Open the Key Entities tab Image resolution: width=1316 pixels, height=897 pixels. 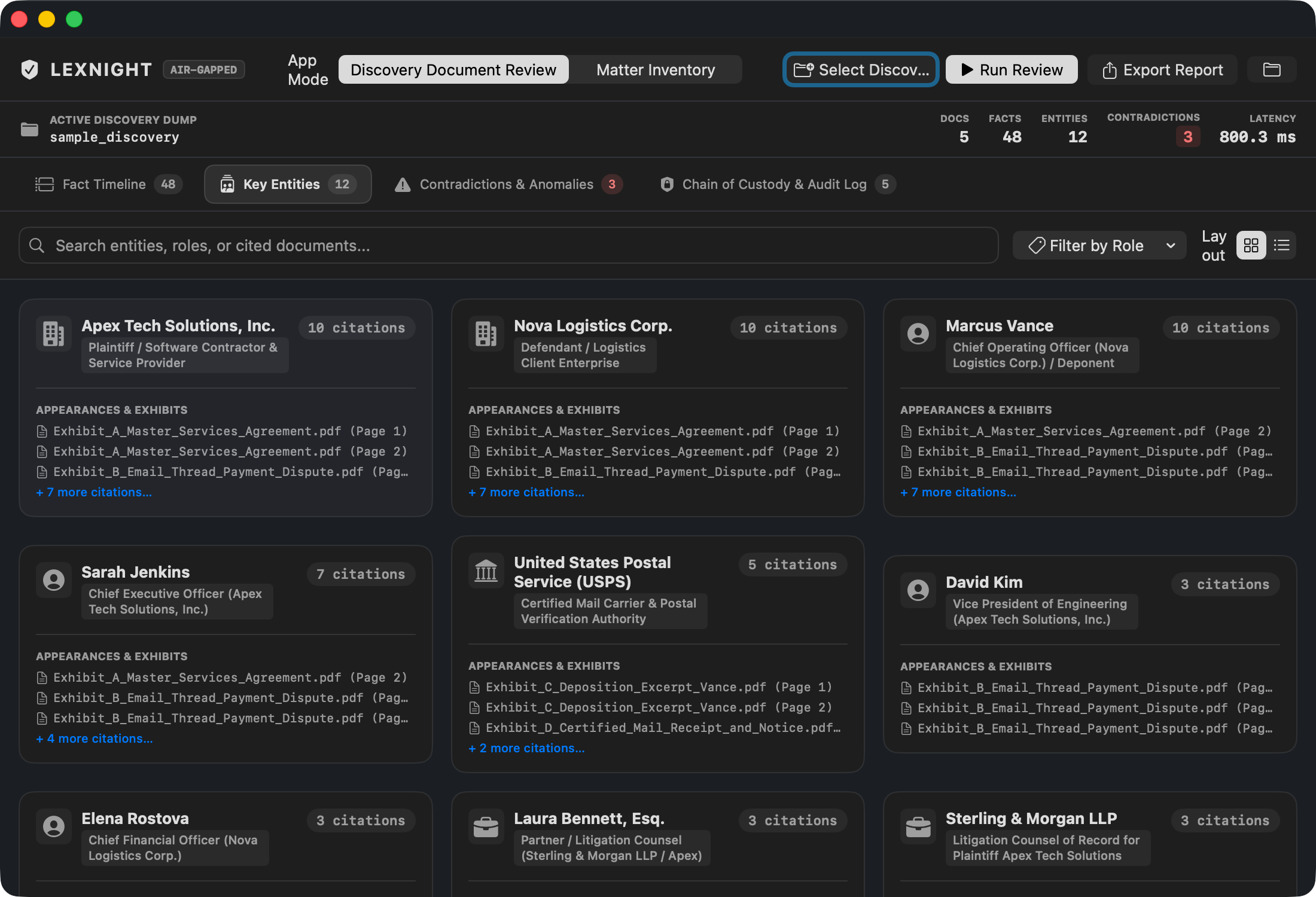click(x=288, y=184)
